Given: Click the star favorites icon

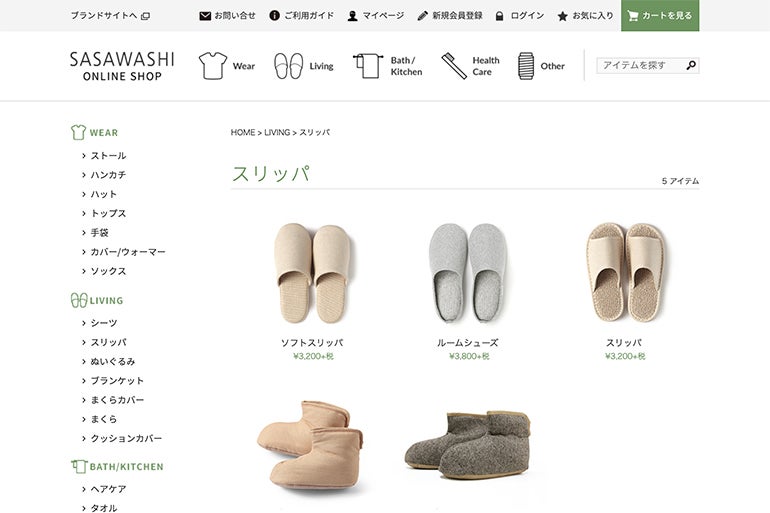Looking at the screenshot, I should pyautogui.click(x=563, y=16).
